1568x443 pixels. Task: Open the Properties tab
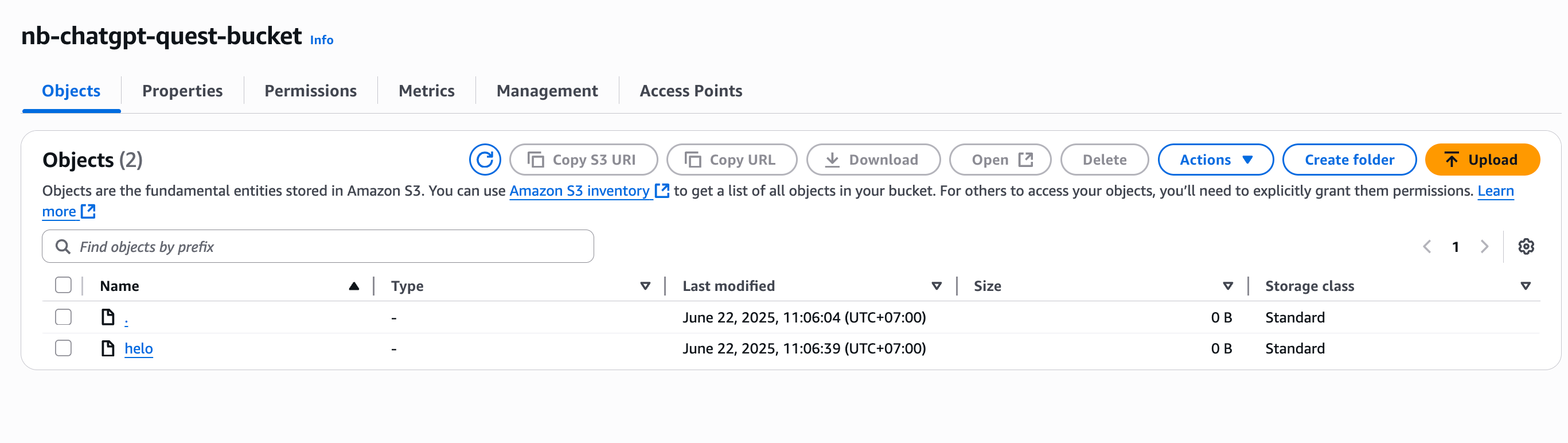coord(182,91)
